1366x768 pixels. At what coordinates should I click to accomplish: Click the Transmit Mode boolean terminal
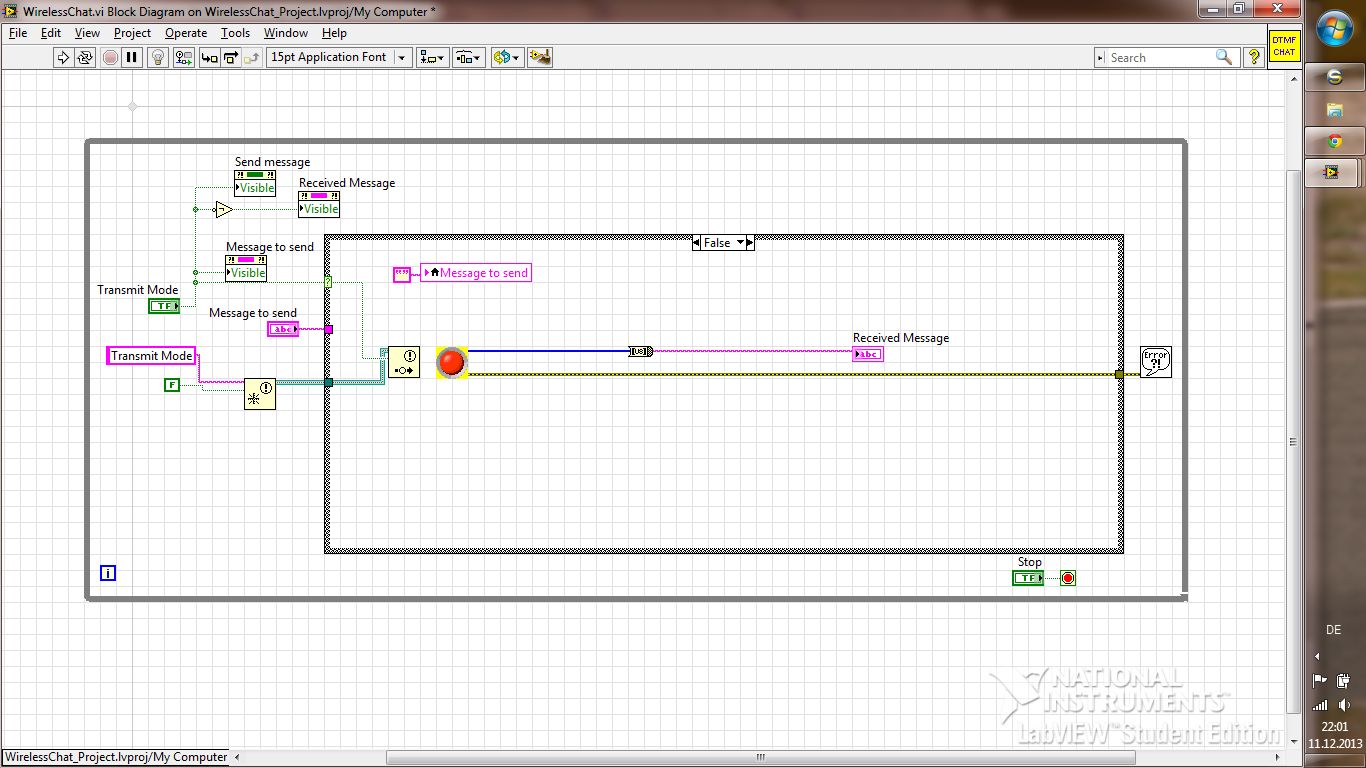coord(163,306)
